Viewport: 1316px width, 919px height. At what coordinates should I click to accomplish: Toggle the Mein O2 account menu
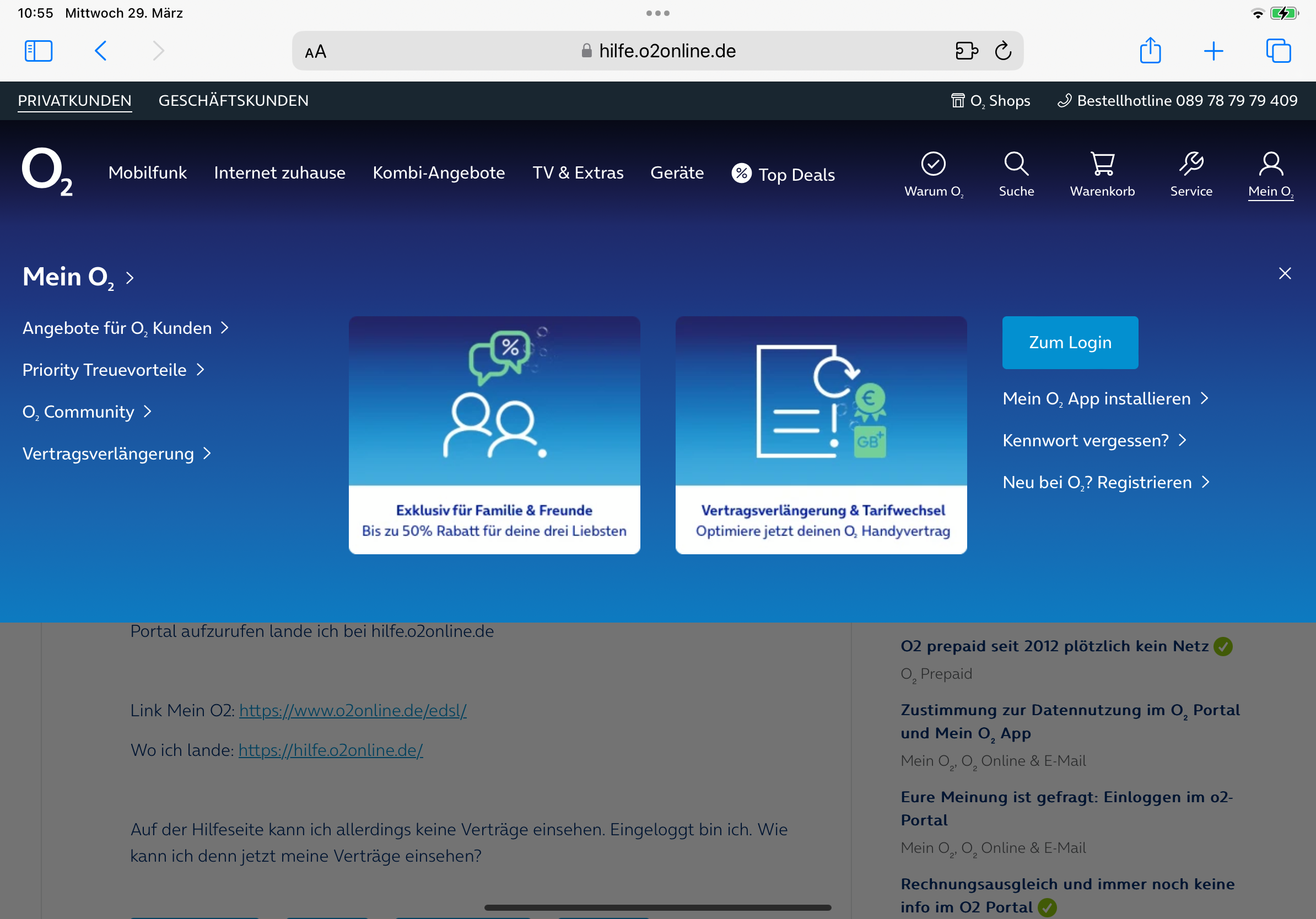coord(1271,175)
